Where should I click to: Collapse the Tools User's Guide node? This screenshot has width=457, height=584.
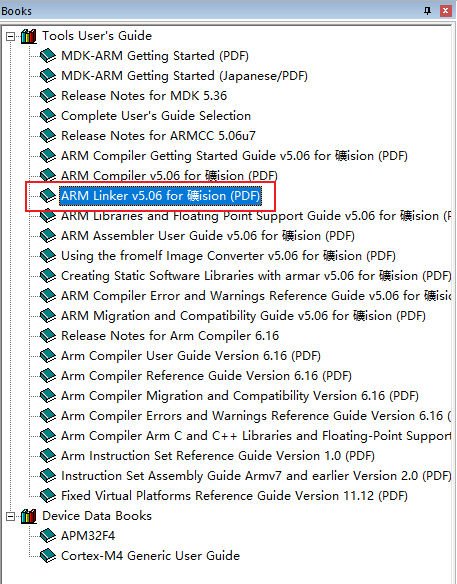pos(10,36)
